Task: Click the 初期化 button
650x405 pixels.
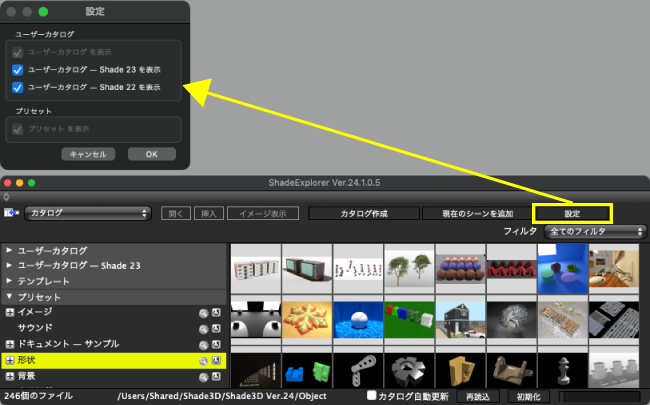Action: pos(529,396)
